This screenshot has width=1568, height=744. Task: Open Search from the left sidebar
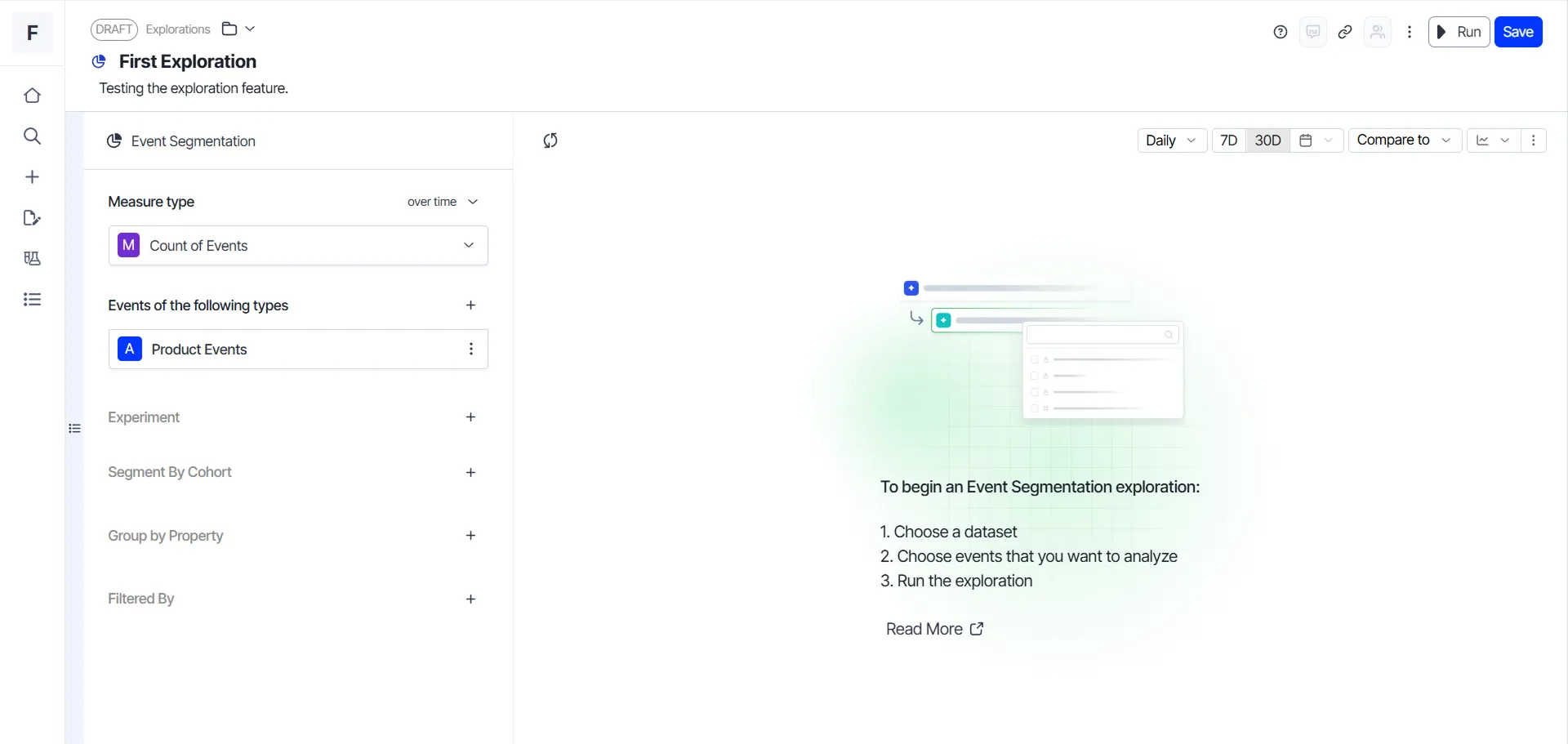click(32, 136)
